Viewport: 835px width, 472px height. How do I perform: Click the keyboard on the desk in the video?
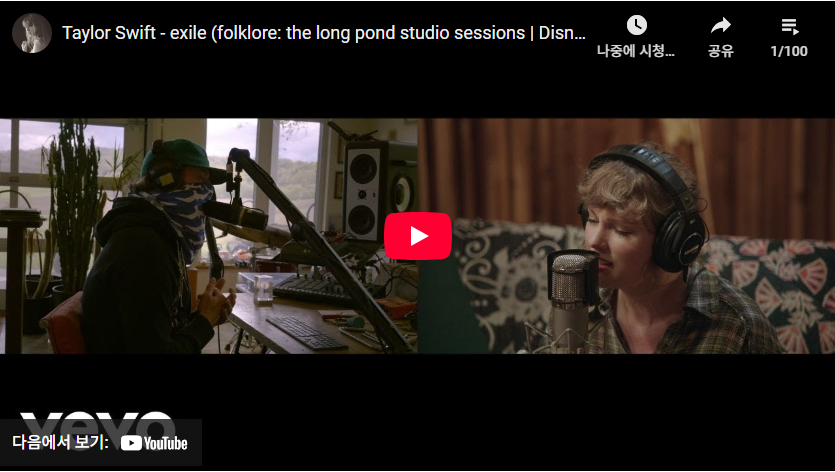(x=307, y=333)
